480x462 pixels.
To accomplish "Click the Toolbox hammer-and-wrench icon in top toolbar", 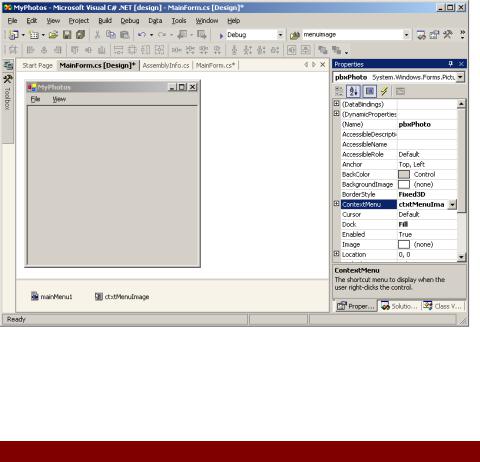I will click(448, 34).
